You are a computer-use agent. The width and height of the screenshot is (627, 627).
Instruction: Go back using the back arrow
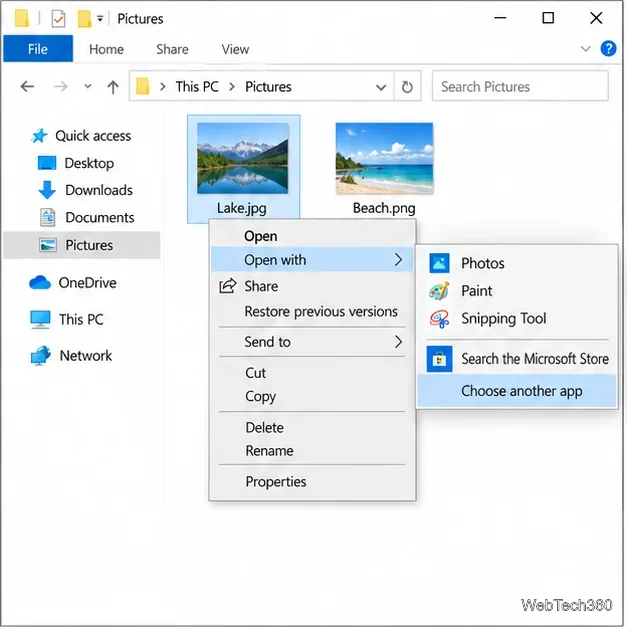point(27,86)
